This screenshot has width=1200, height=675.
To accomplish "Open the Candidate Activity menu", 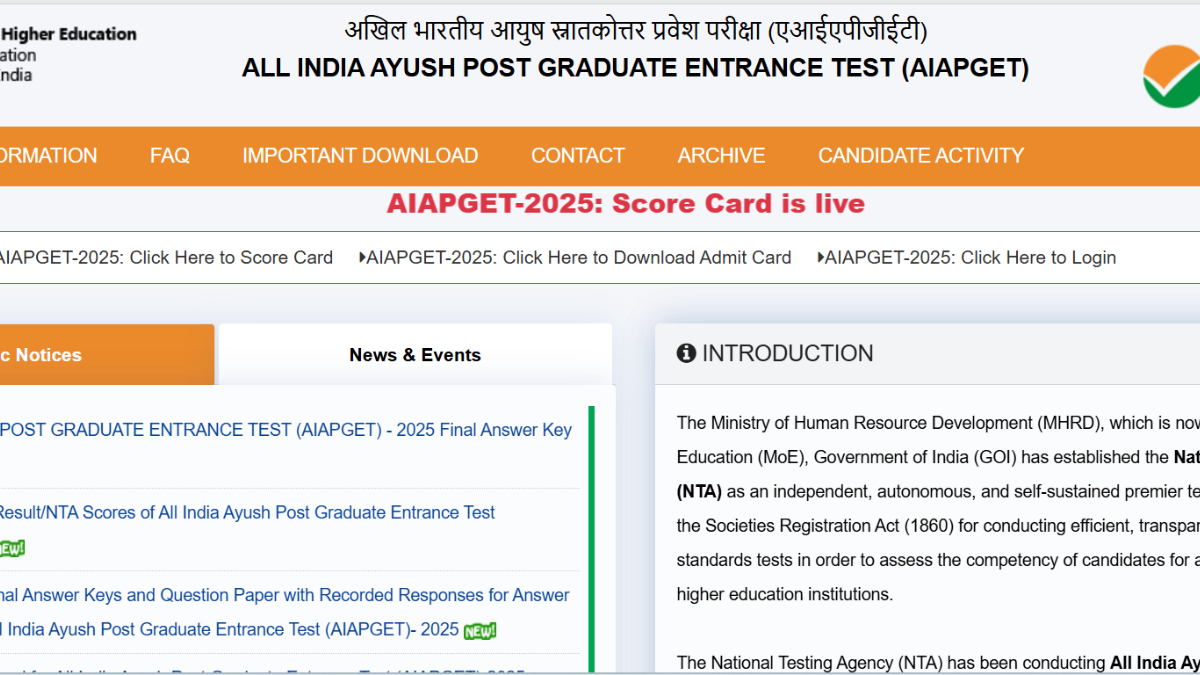I will coord(921,156).
